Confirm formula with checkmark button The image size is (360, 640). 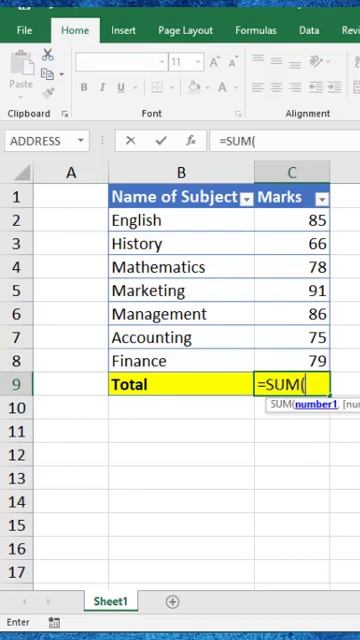(161, 141)
